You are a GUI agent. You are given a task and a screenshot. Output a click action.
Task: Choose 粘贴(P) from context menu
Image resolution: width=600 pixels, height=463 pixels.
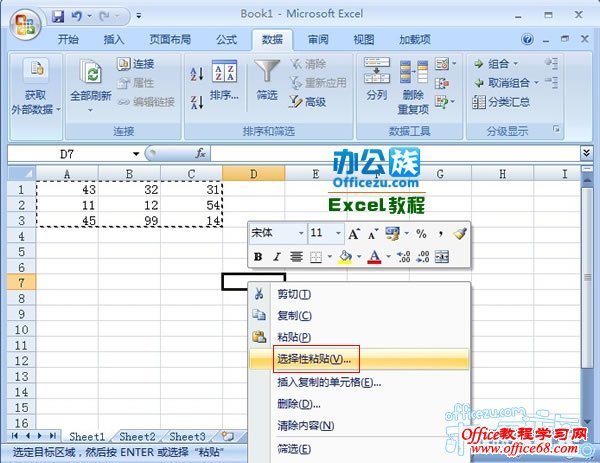tap(359, 337)
